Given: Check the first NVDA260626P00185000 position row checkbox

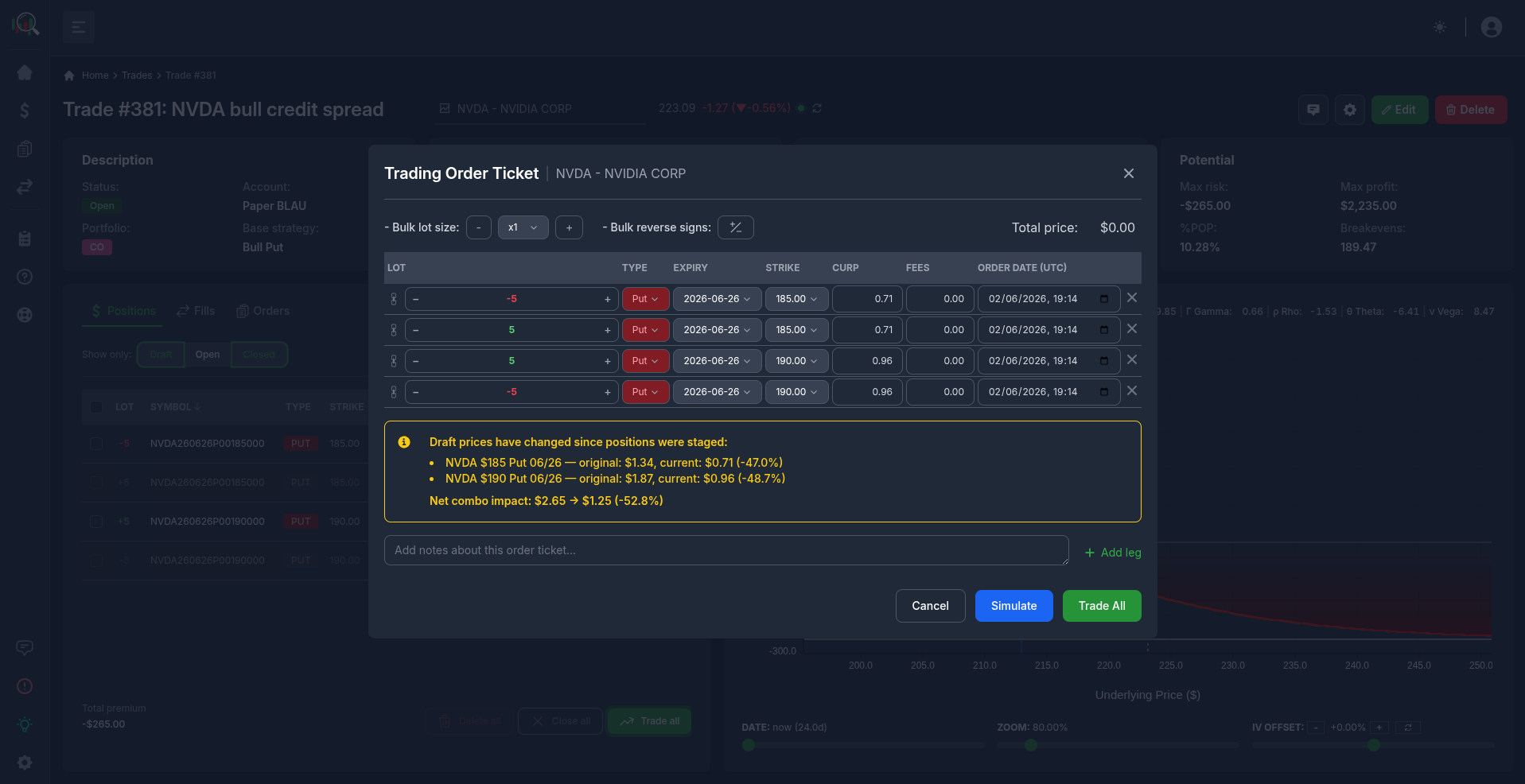Looking at the screenshot, I should 96,444.
